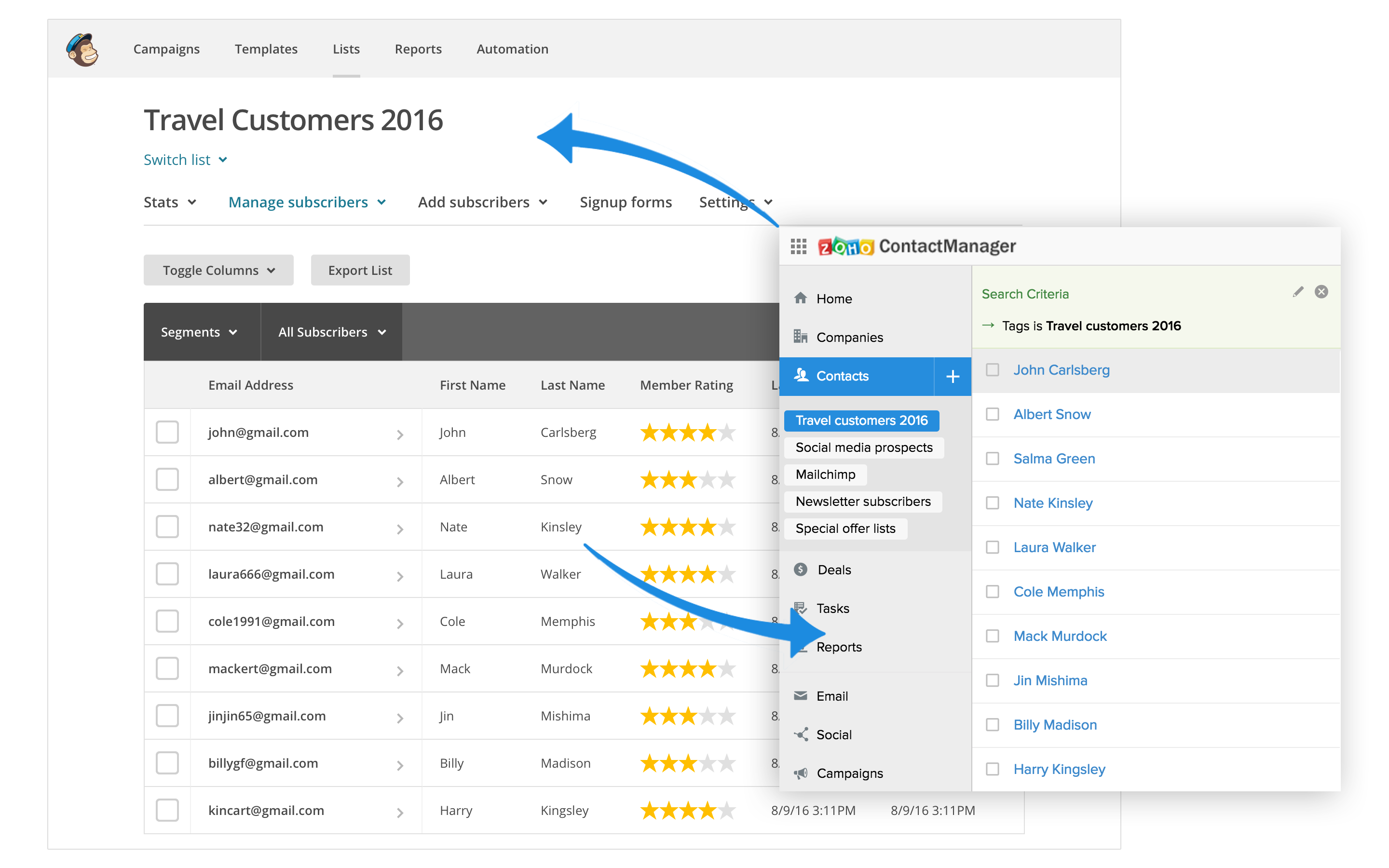Click the Campaigns megaphone icon
1389x868 pixels.
801,773
